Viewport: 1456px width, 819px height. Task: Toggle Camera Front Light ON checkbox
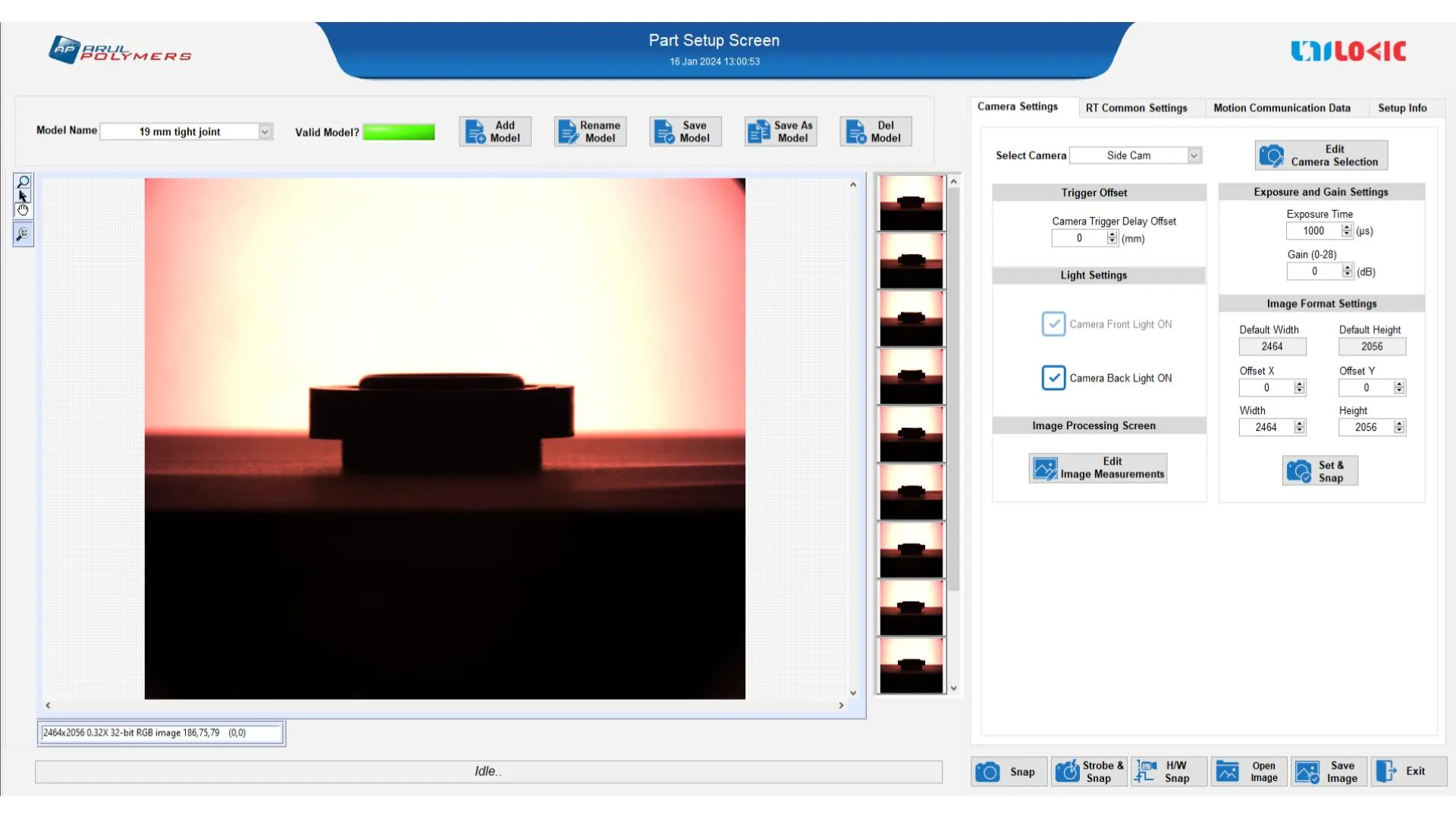(x=1053, y=324)
